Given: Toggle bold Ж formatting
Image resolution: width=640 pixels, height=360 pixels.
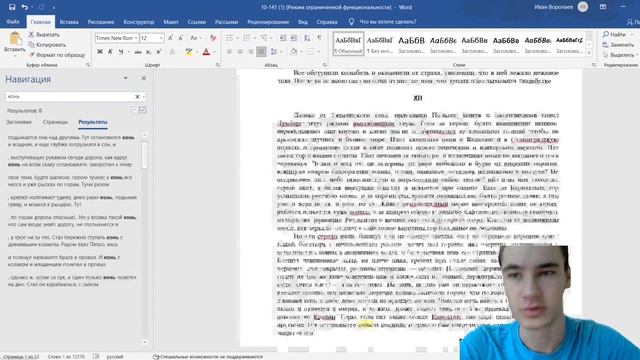Looking at the screenshot, I should tap(100, 52).
